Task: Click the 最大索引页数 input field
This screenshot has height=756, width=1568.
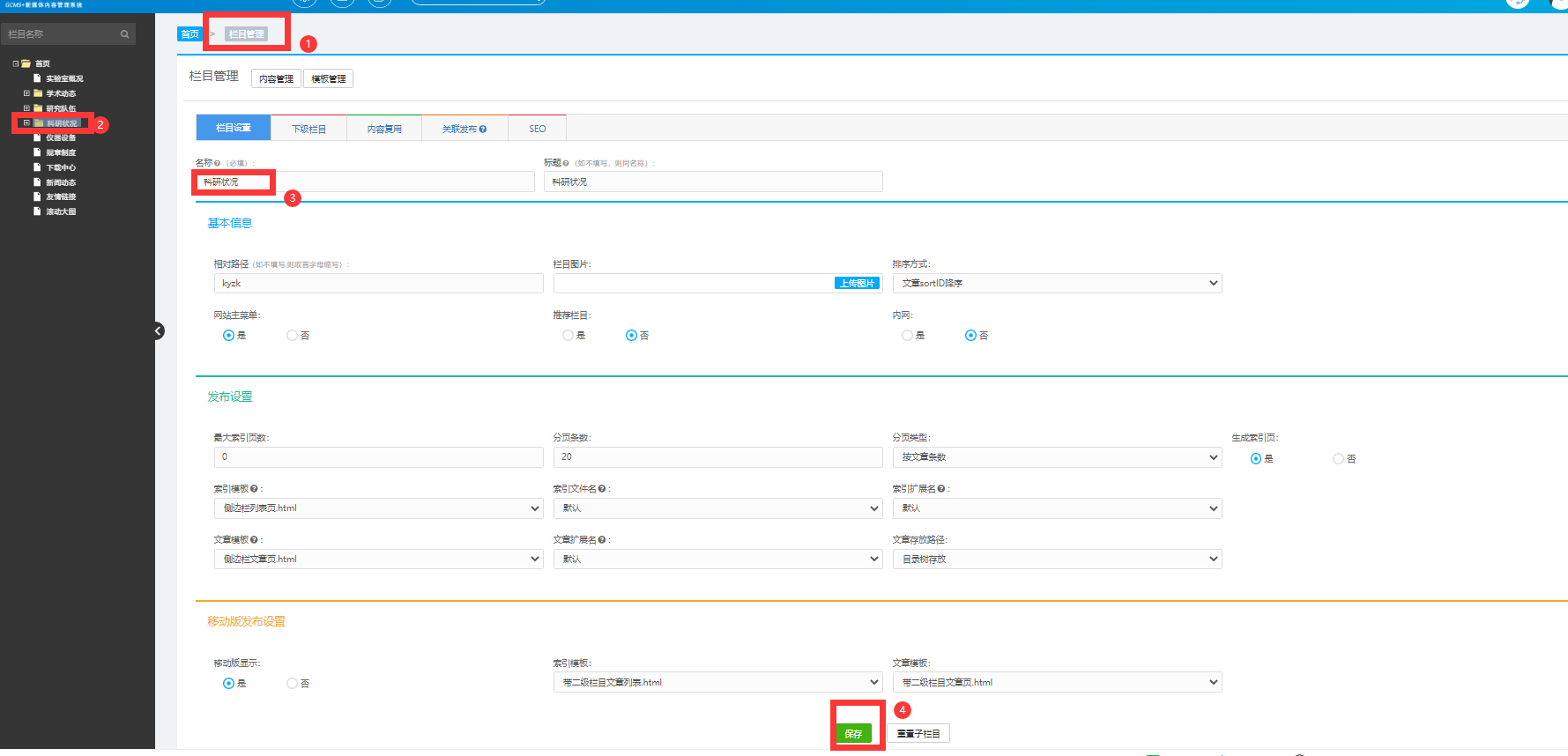Action: pyautogui.click(x=378, y=457)
